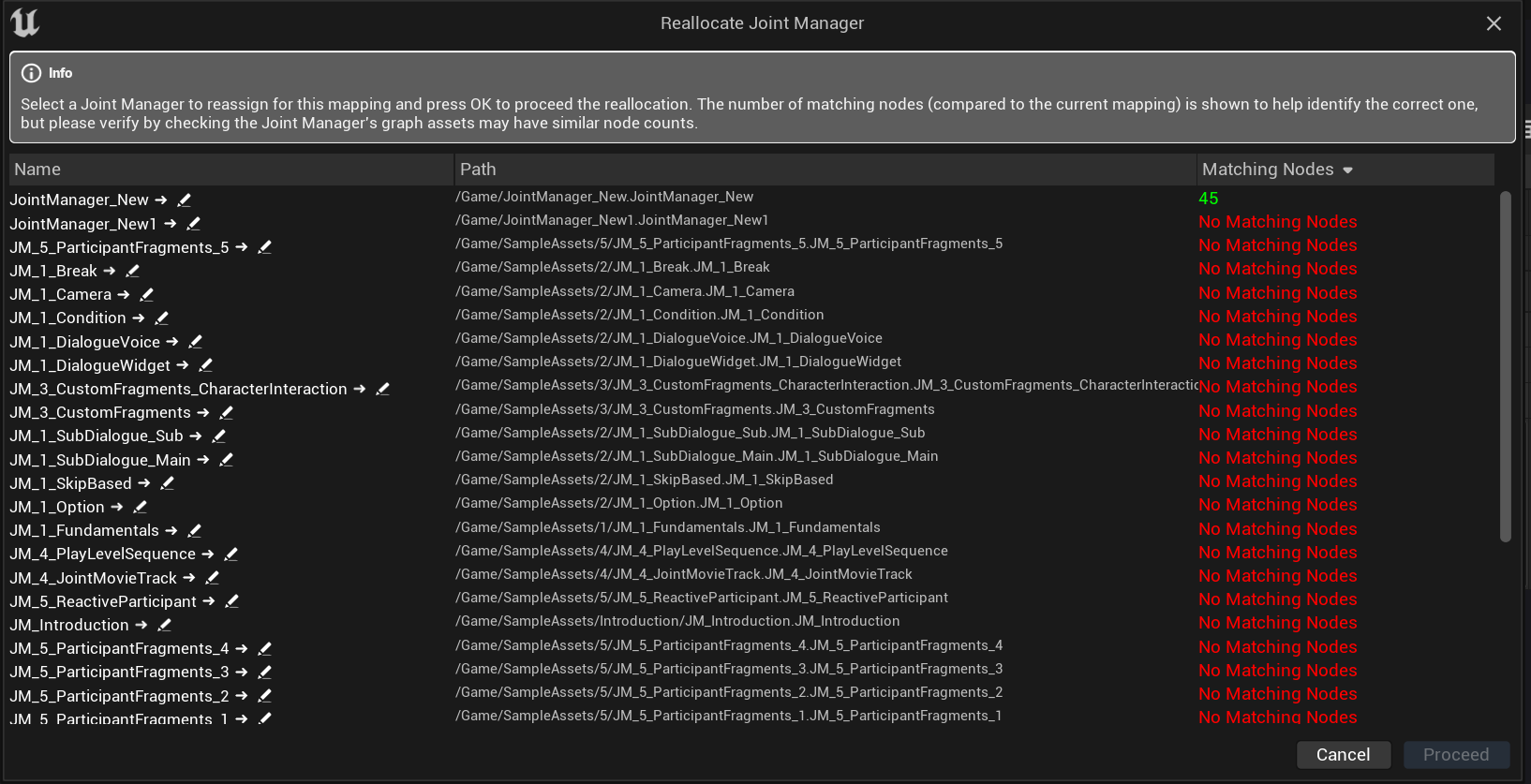Click the Info circle icon in the banner
Screen dimensions: 1531x784
click(31, 73)
